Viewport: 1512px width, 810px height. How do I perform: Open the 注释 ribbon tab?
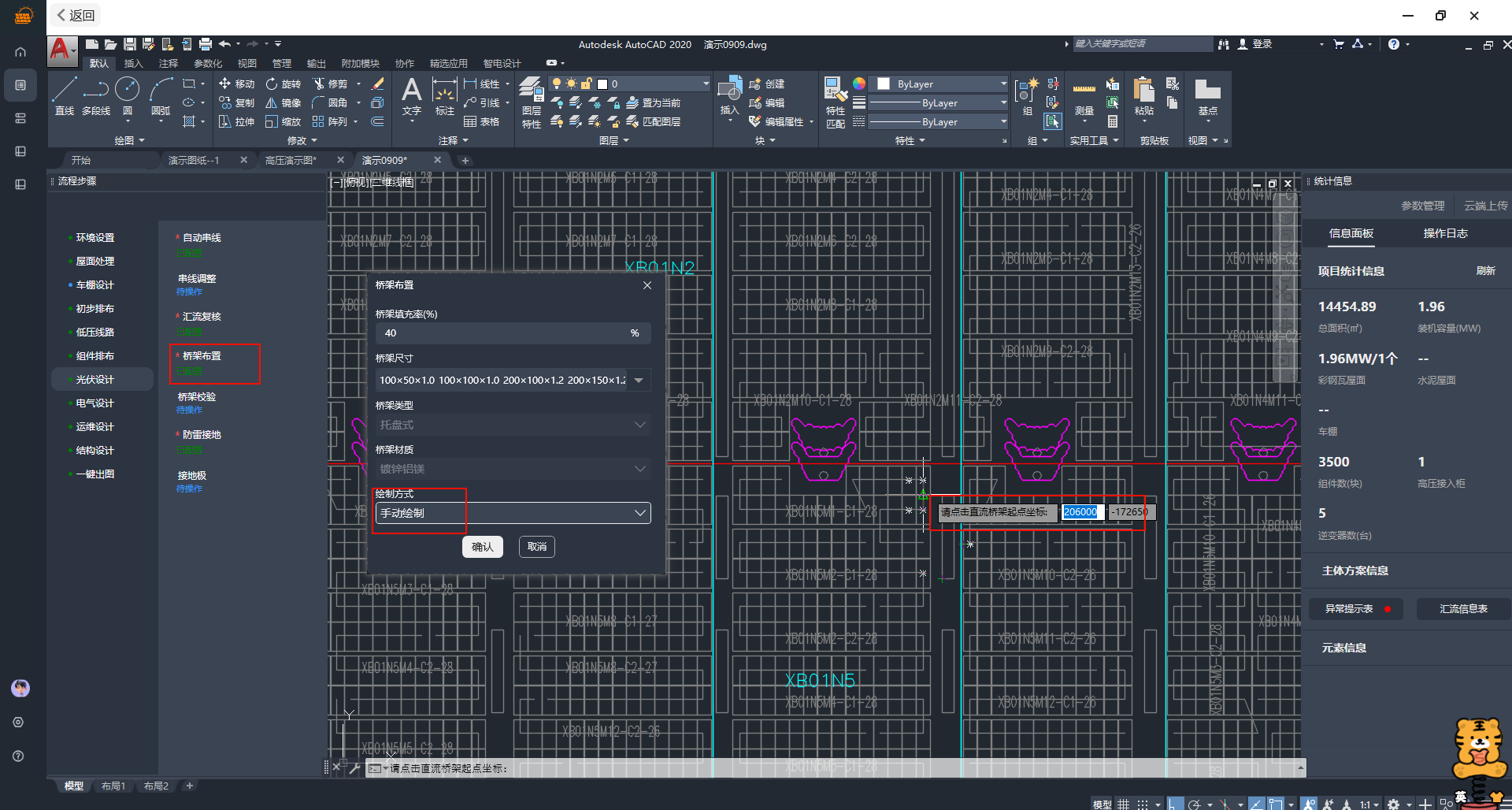click(x=169, y=63)
